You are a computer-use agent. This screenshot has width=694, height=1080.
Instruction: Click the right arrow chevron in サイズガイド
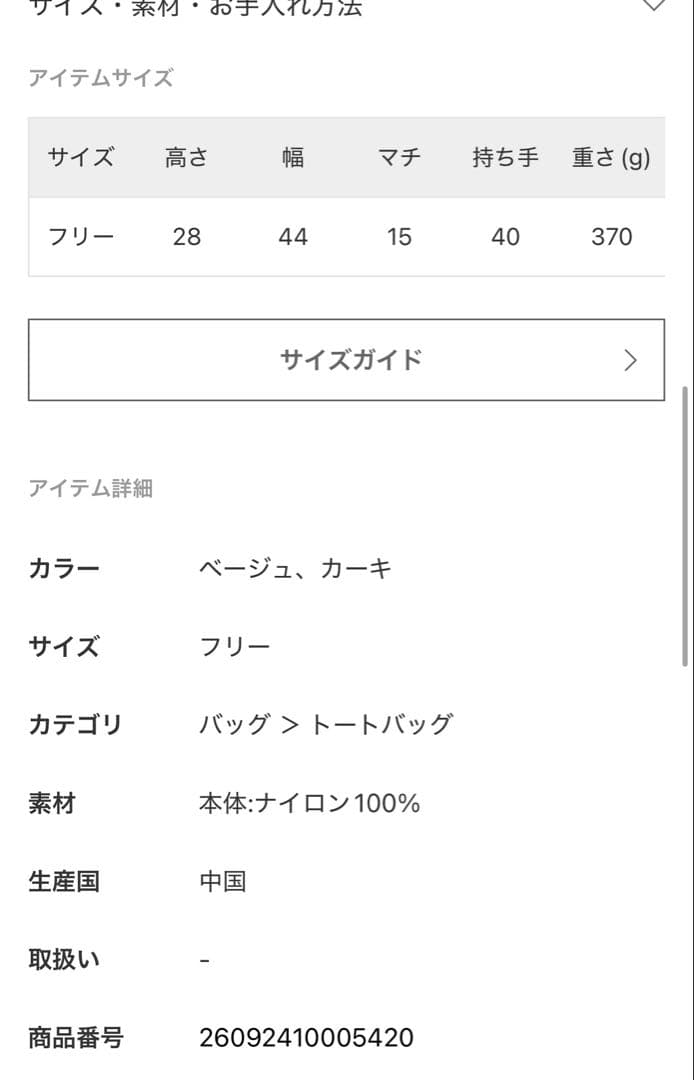tap(629, 360)
